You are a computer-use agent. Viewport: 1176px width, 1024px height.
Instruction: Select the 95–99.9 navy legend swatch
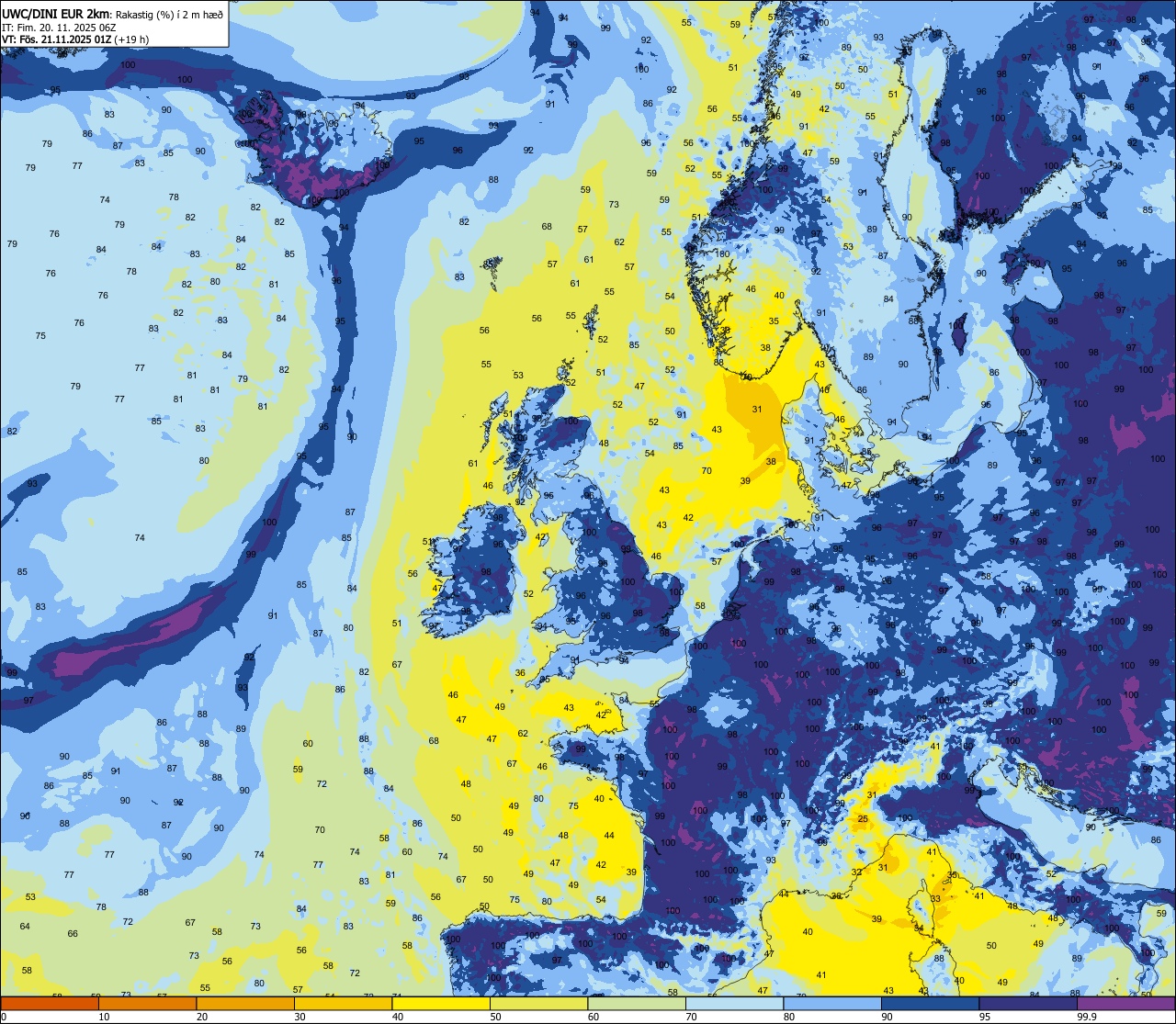1028,1003
